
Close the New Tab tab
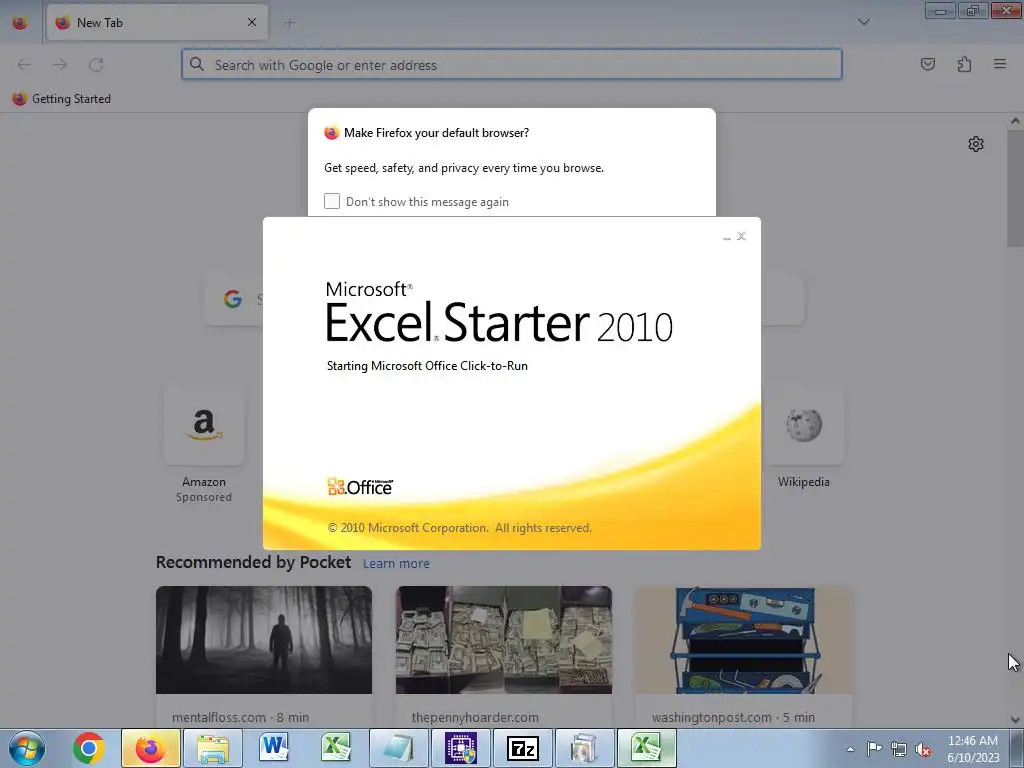pos(252,22)
